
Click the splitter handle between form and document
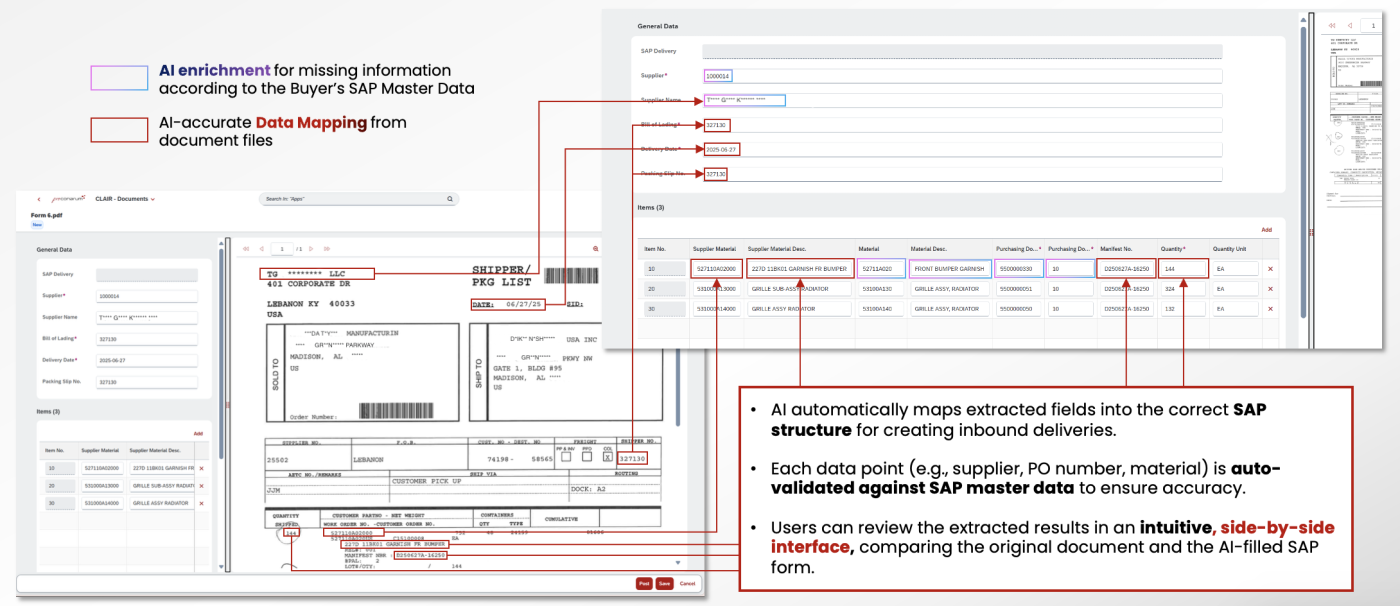point(227,405)
